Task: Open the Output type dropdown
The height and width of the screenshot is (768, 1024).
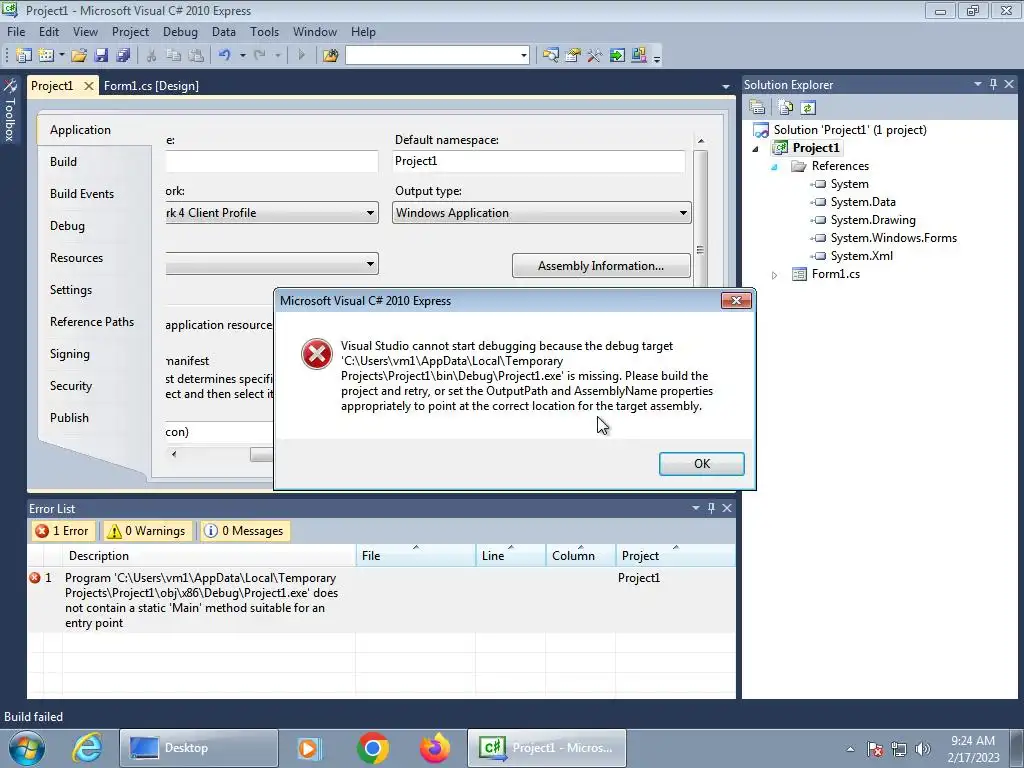Action: pos(683,213)
